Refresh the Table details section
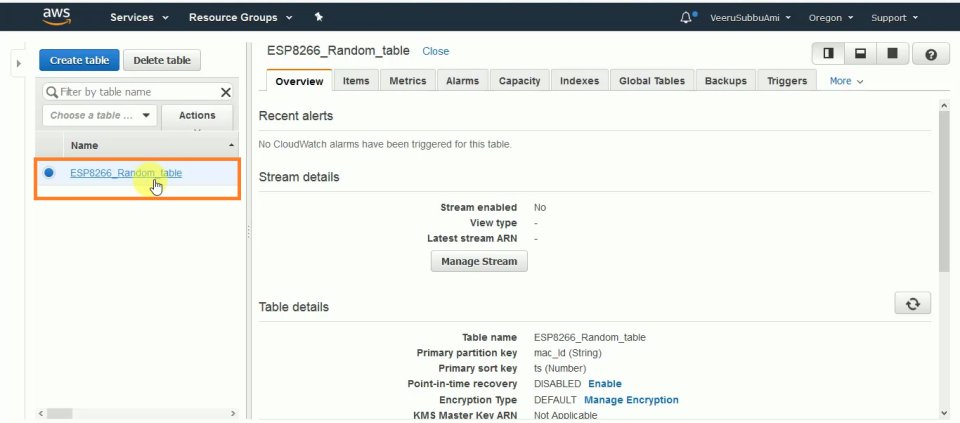The width and height of the screenshot is (960, 423). [x=913, y=304]
